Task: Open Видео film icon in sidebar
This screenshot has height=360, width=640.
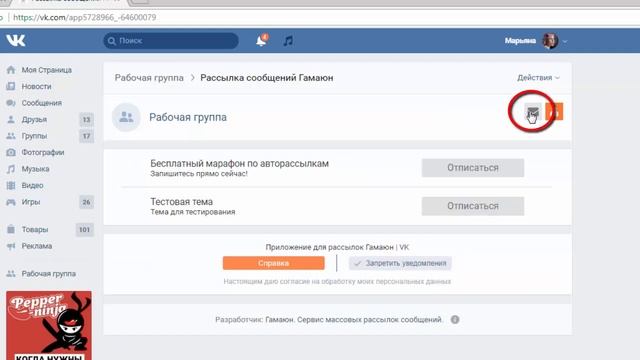Action: pos(11,185)
